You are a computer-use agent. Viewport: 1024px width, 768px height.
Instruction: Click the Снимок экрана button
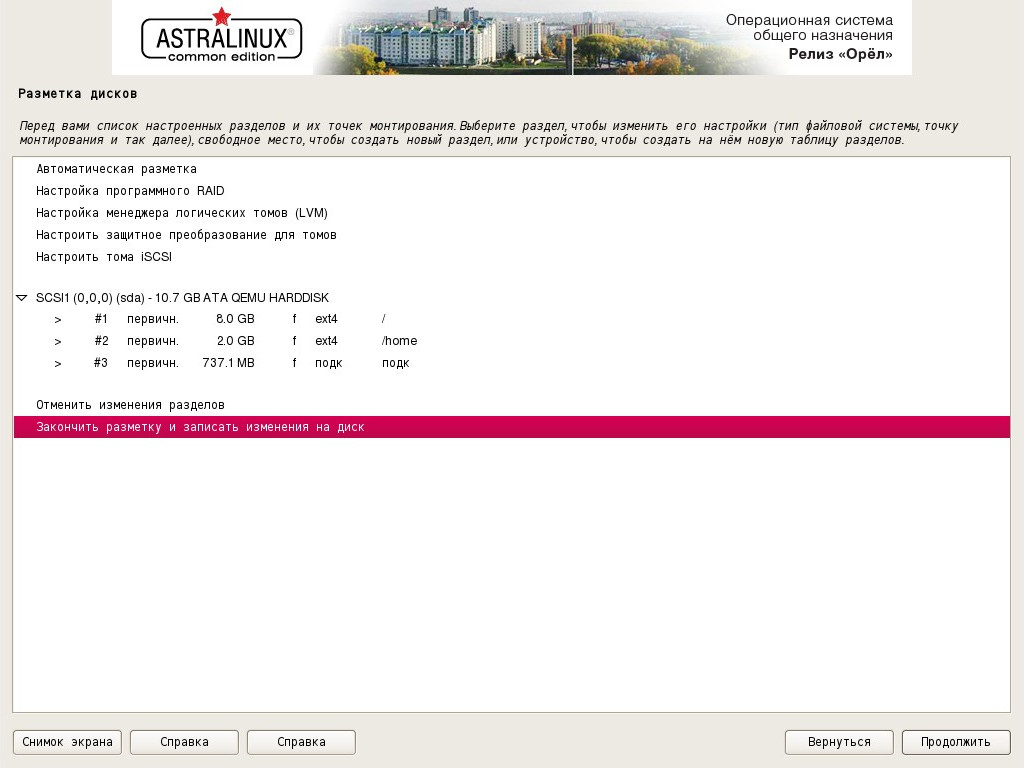[67, 742]
